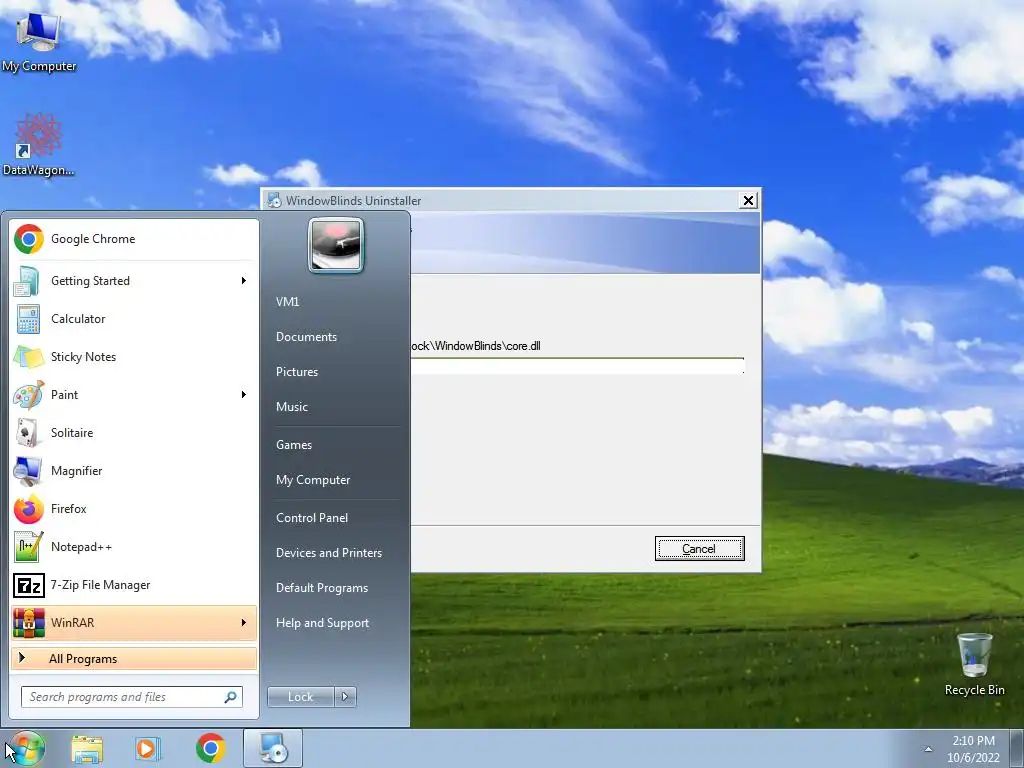Open Pictures from Start menu
This screenshot has height=768, width=1024.
click(x=296, y=372)
